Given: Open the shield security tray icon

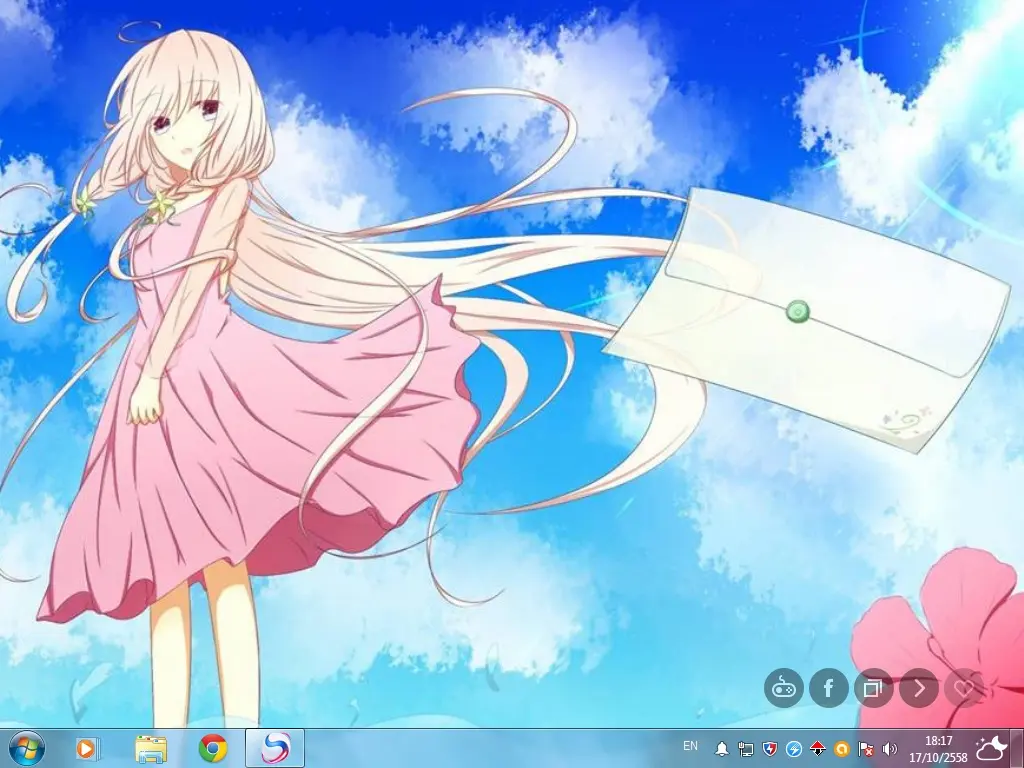Looking at the screenshot, I should click(770, 749).
